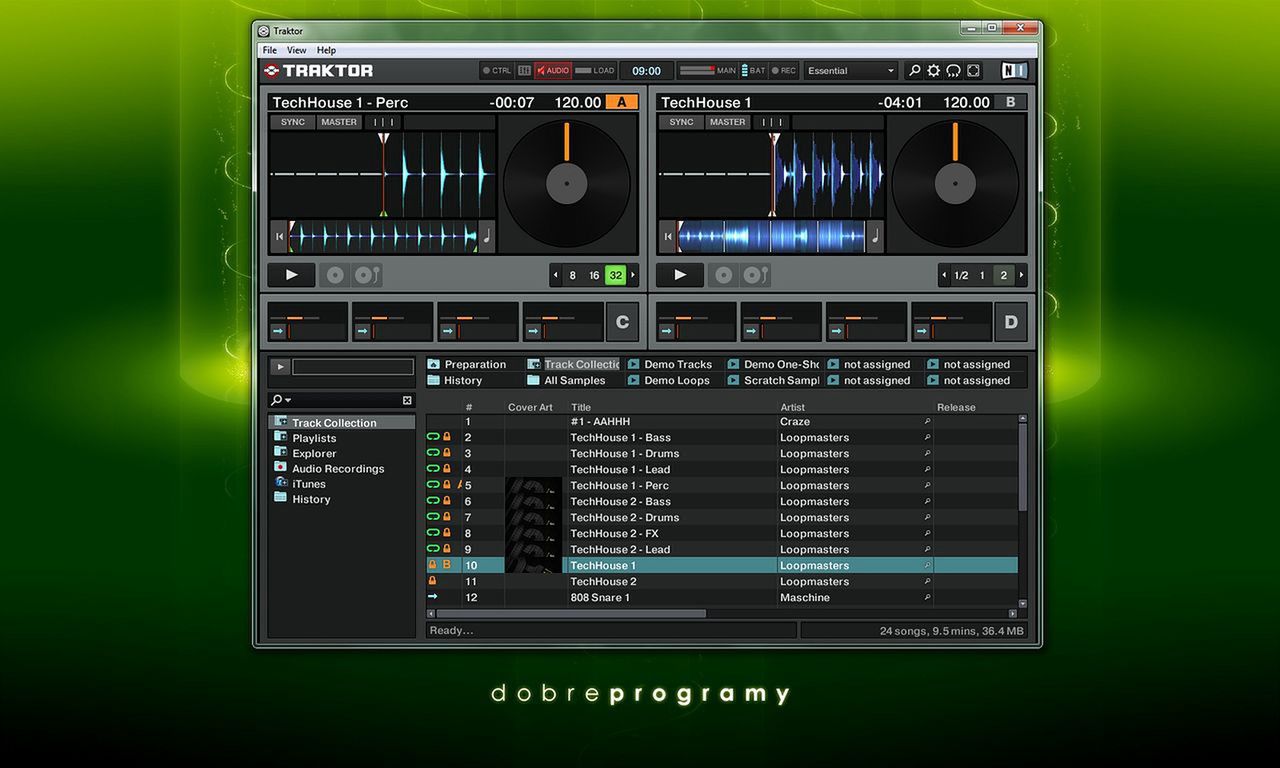The height and width of the screenshot is (768, 1280).
Task: Play Deck B
Action: coord(680,275)
